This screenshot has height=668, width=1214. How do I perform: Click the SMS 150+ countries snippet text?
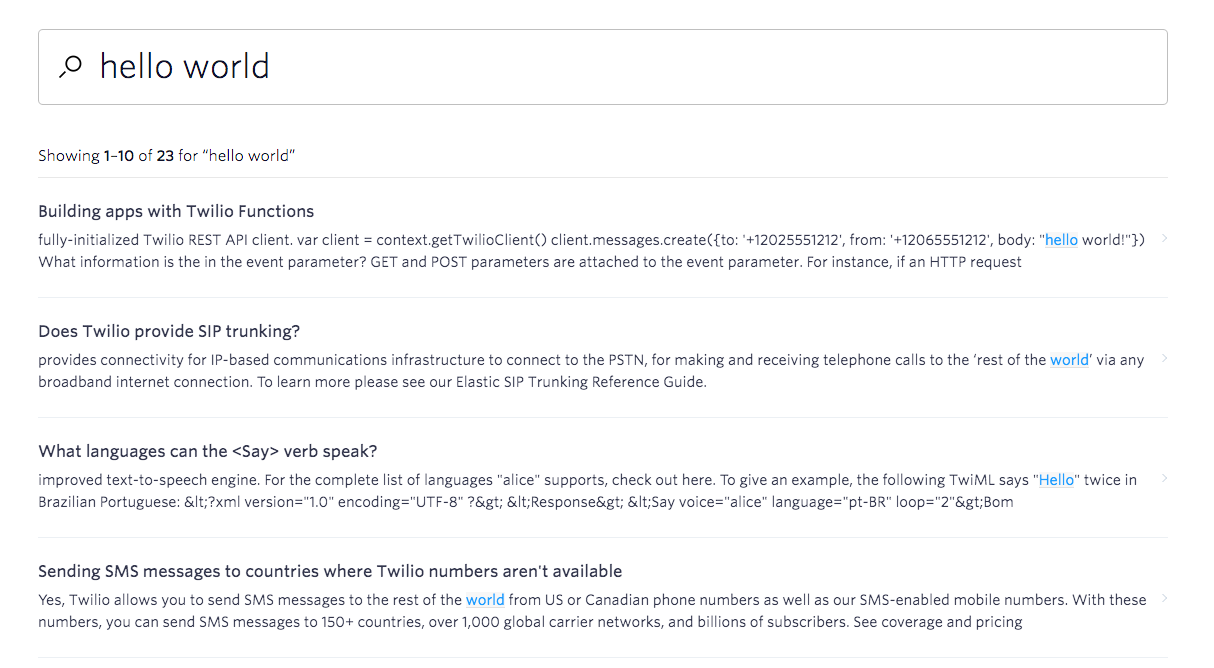point(500,622)
